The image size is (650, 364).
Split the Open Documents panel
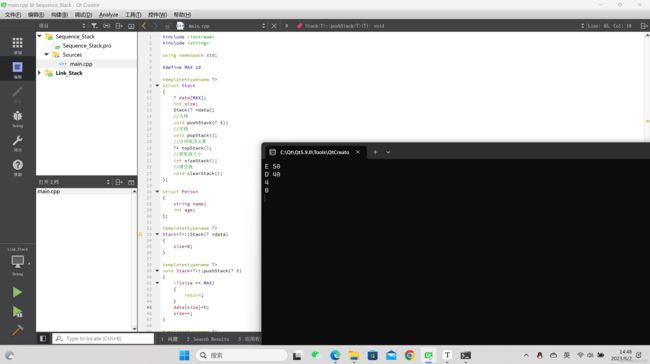119,182
